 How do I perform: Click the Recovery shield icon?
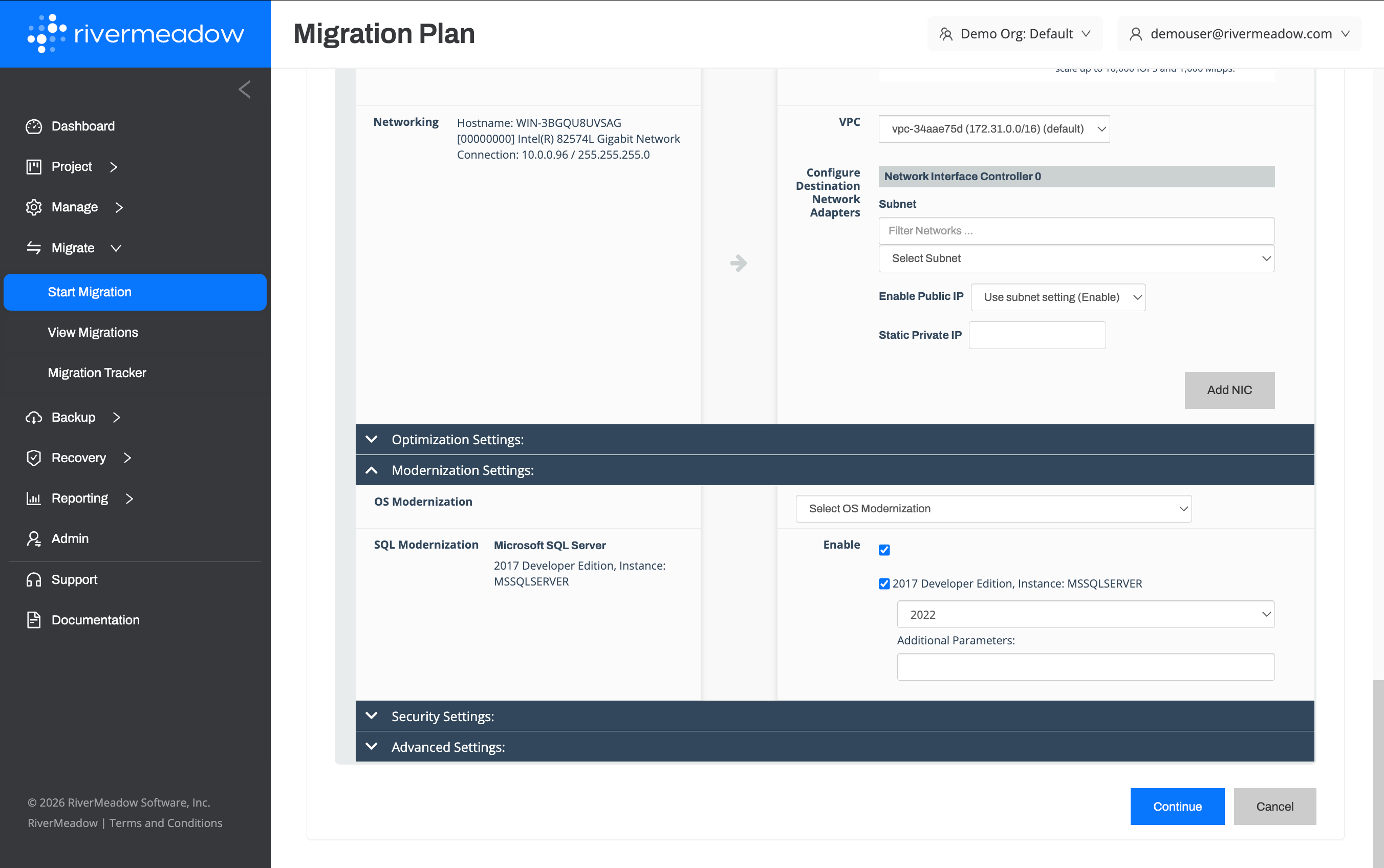click(34, 458)
